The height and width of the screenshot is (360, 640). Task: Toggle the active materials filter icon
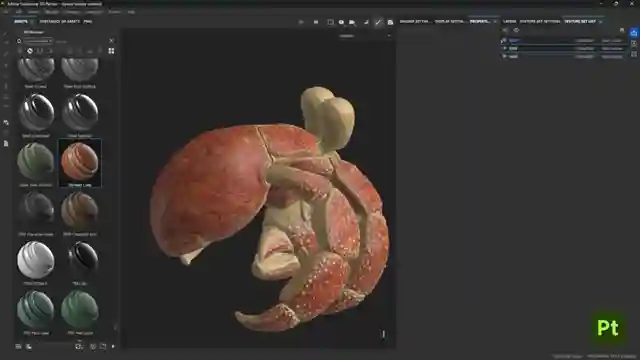(x=30, y=51)
